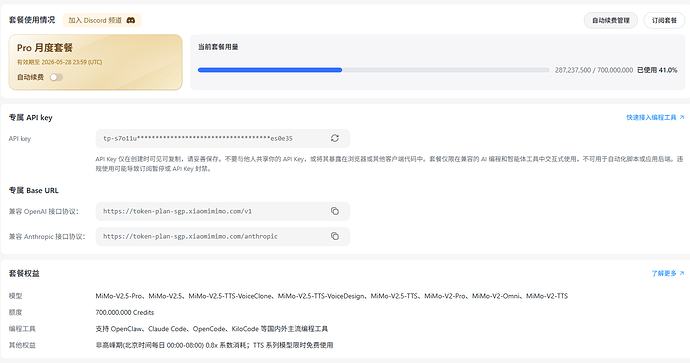Copy the Anthropic-compatible base URL
The width and height of the screenshot is (690, 363).
coord(335,236)
